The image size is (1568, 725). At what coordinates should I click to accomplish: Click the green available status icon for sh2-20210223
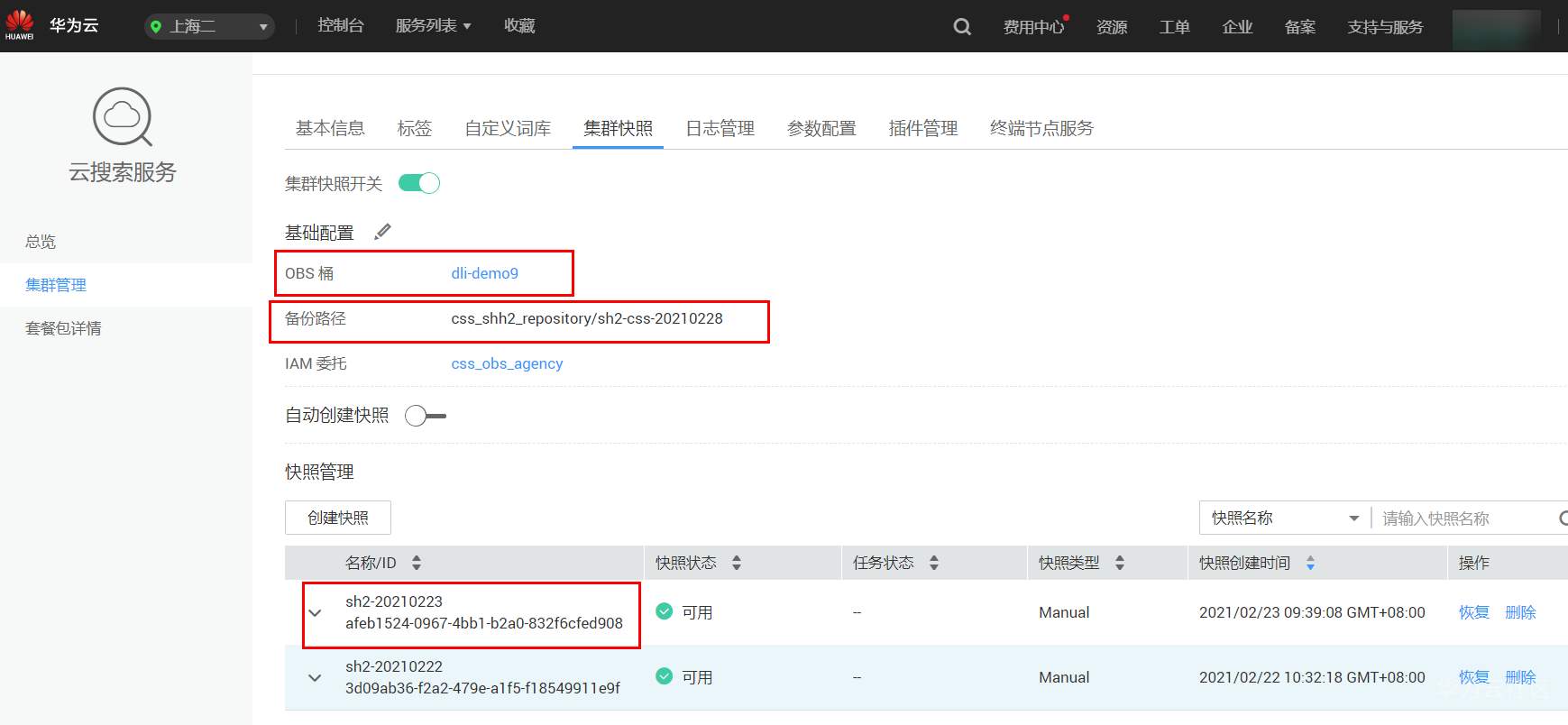coord(665,611)
